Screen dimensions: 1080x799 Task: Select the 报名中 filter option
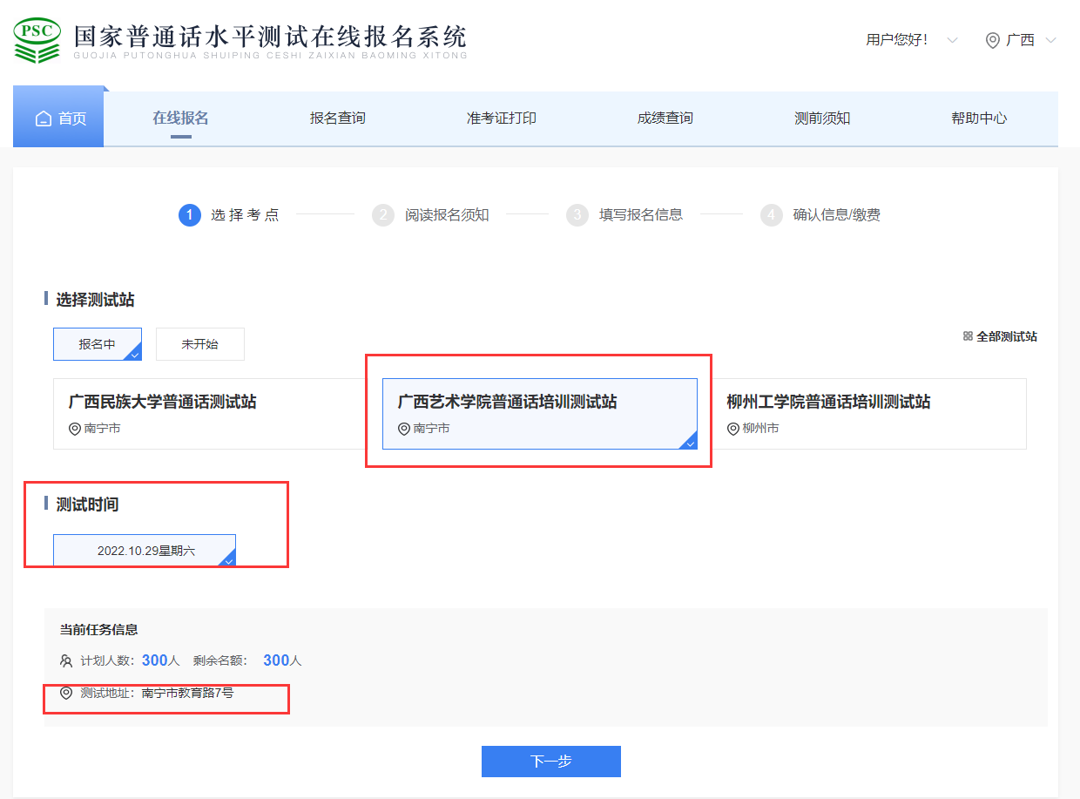click(97, 344)
